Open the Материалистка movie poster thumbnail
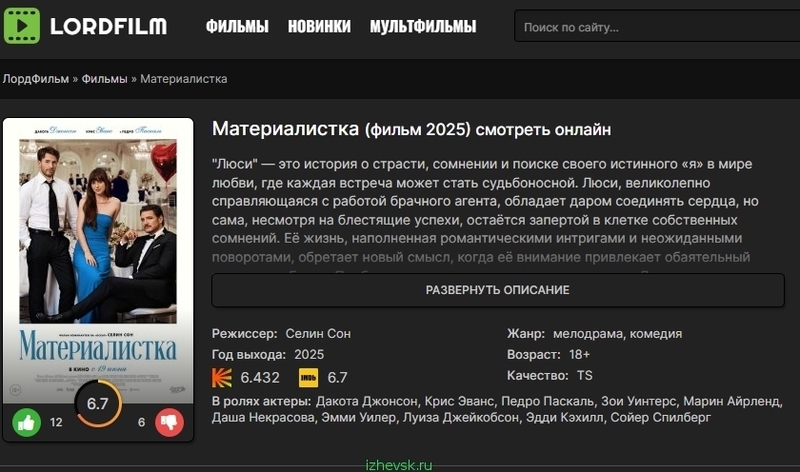The image size is (800, 472). [98, 260]
